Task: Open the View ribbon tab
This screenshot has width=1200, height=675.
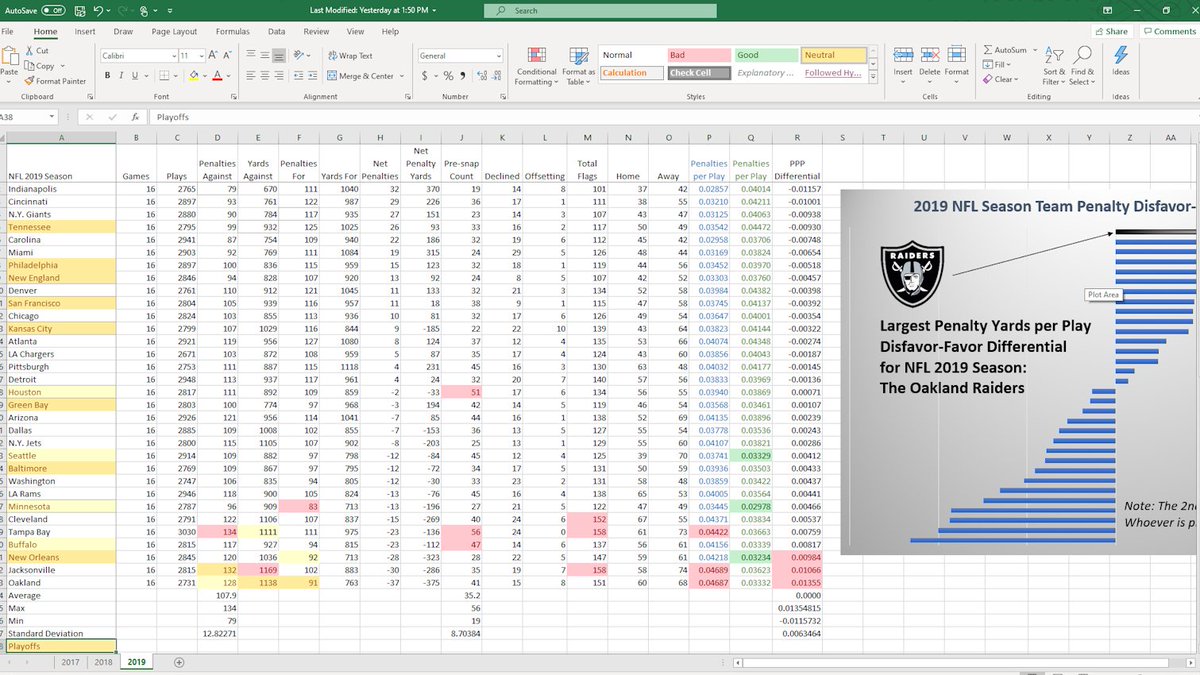Action: [355, 31]
